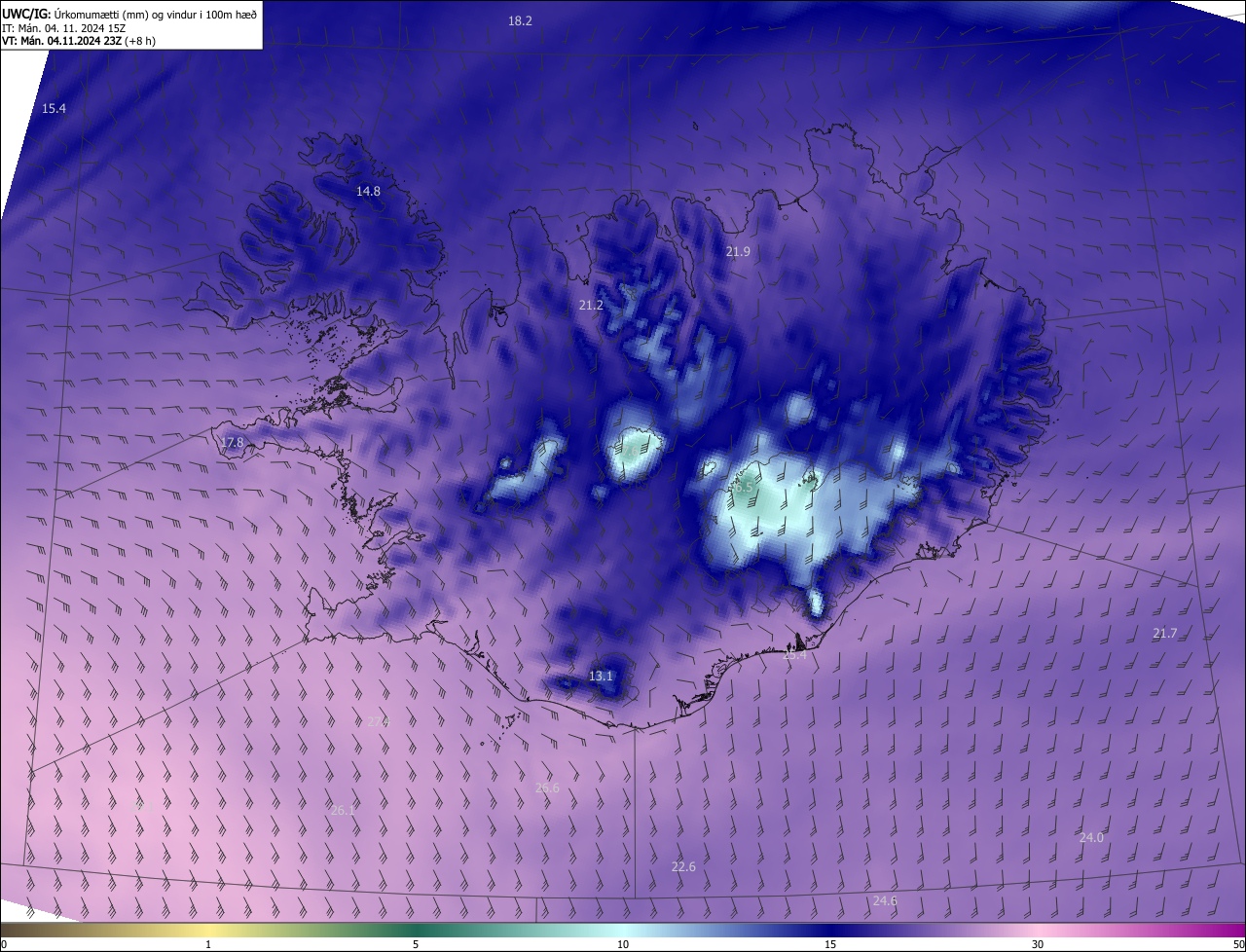
Task: Click the 18.2 value at the top
Action: coord(521,20)
